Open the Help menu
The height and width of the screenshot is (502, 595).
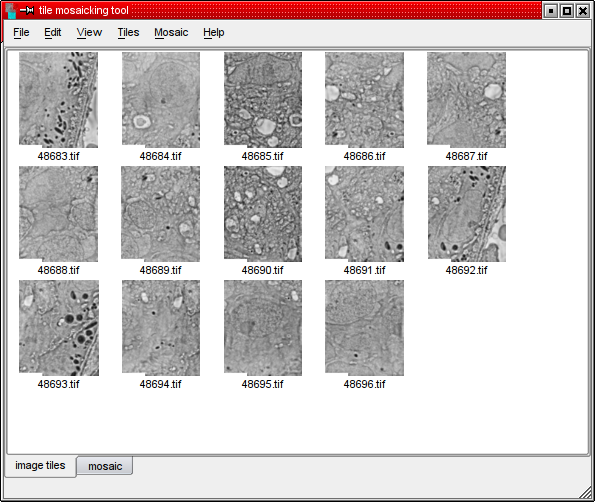(214, 33)
